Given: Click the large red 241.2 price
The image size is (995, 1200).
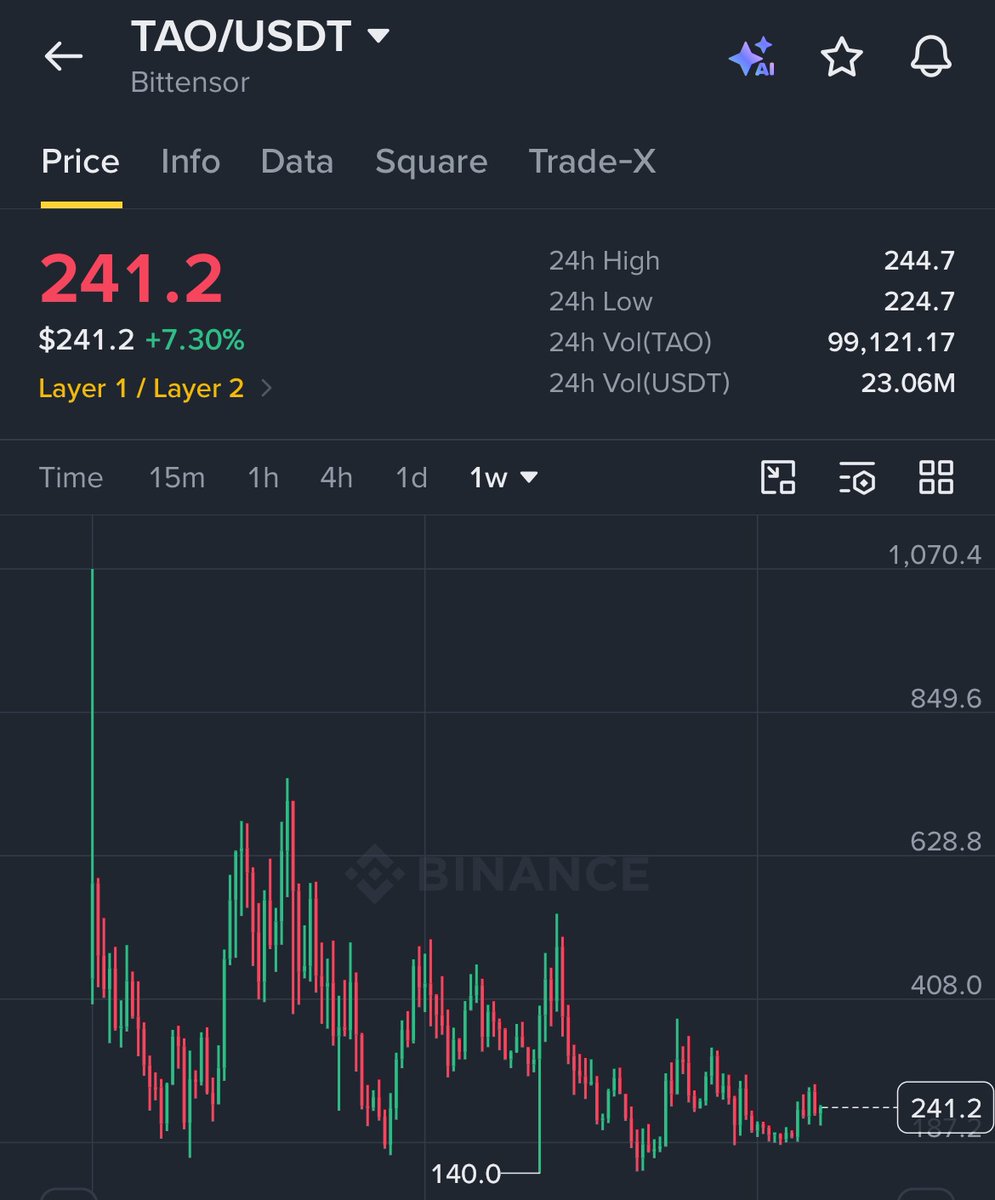Looking at the screenshot, I should (x=131, y=279).
